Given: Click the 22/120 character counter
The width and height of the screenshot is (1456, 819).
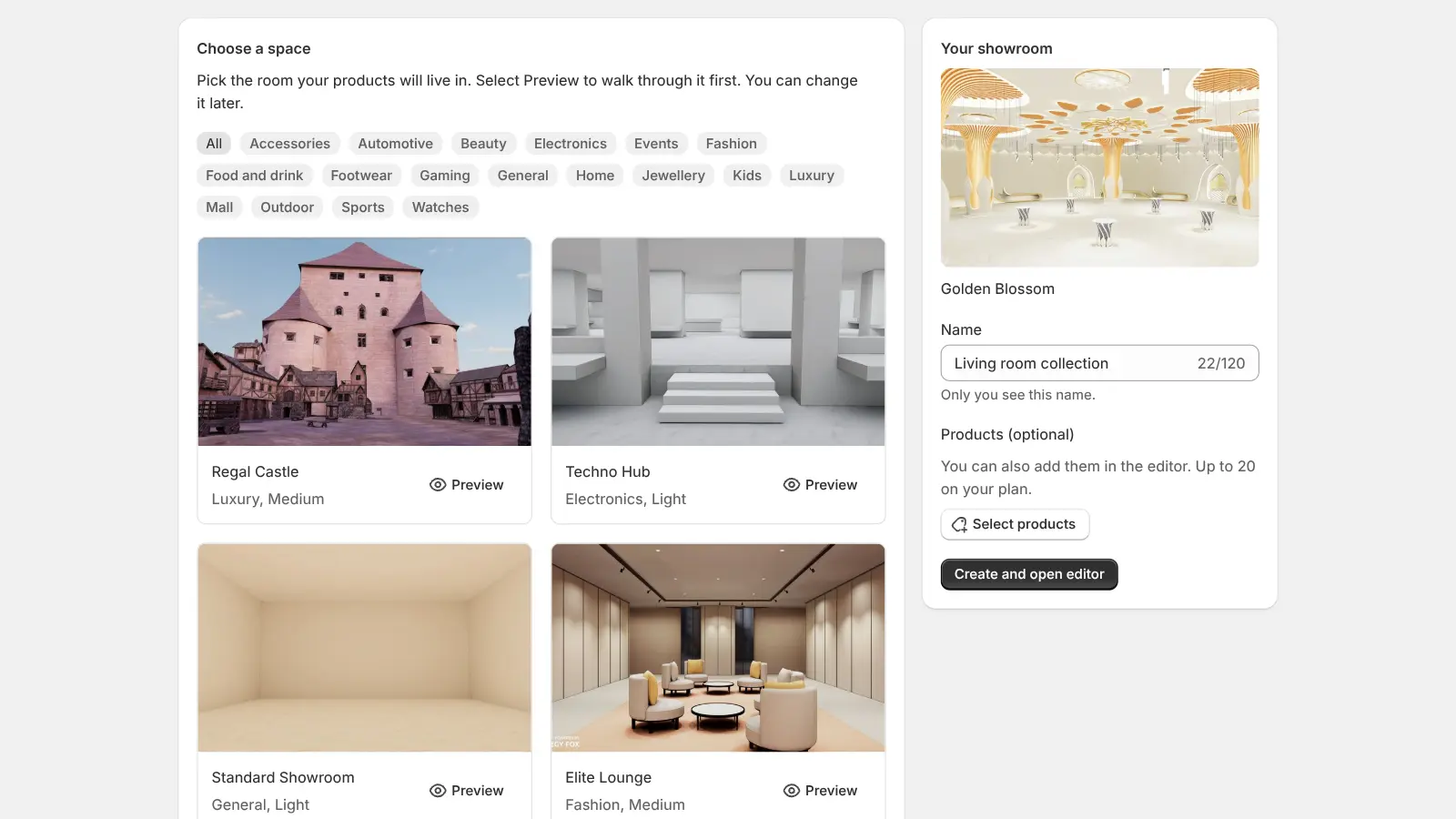Looking at the screenshot, I should pos(1221,363).
